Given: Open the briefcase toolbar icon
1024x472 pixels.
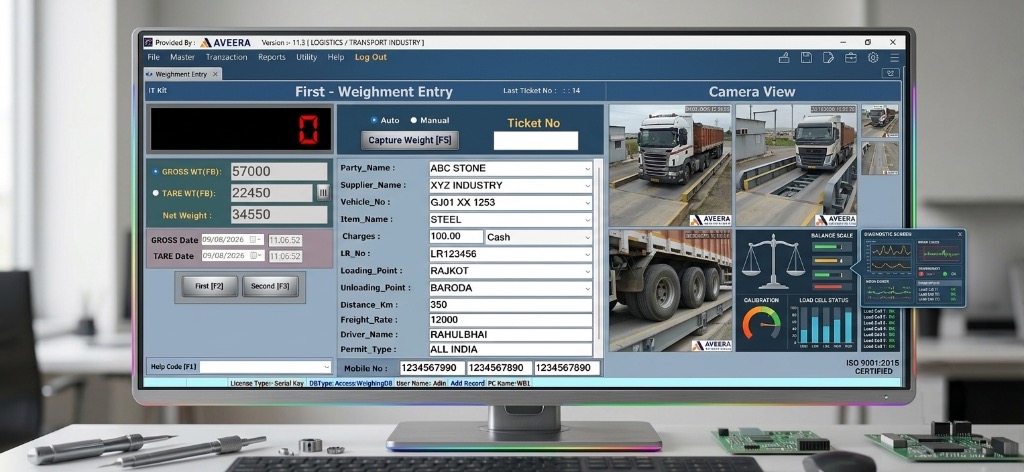Looking at the screenshot, I should tap(850, 57).
